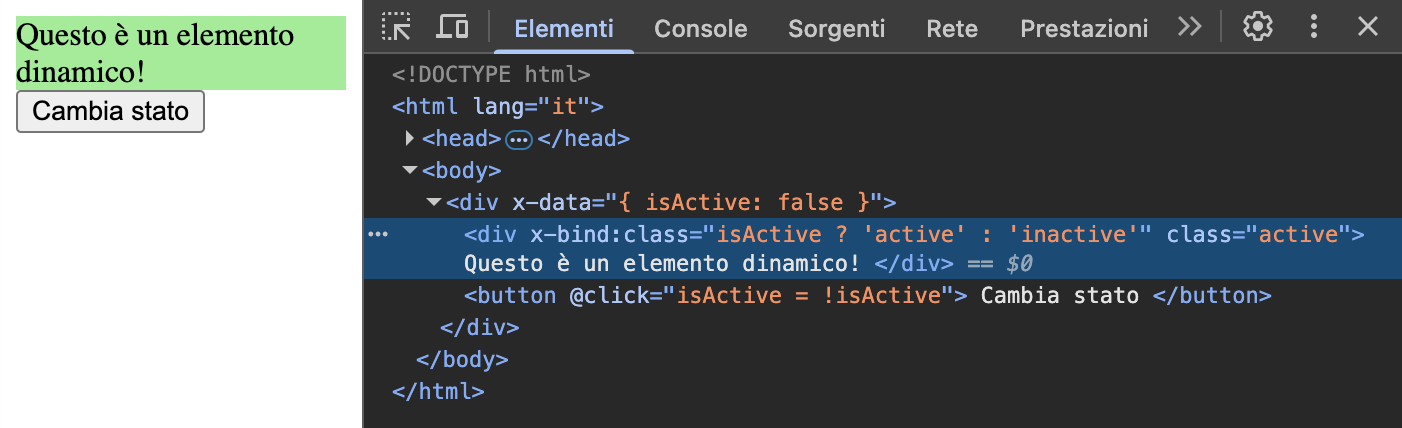Collapse the body node triangle

tap(410, 171)
